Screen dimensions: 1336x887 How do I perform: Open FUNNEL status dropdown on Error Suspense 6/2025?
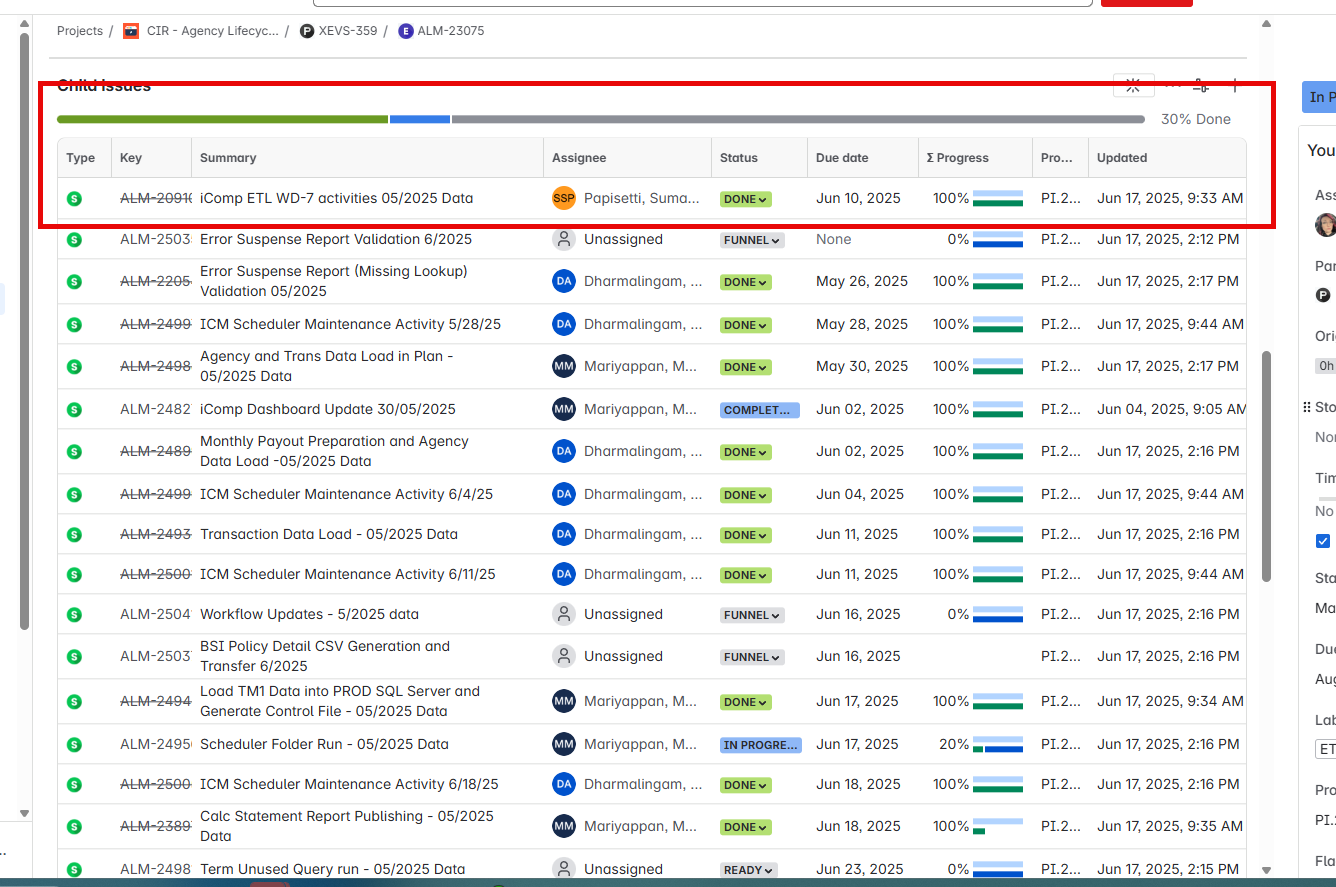pyautogui.click(x=752, y=240)
